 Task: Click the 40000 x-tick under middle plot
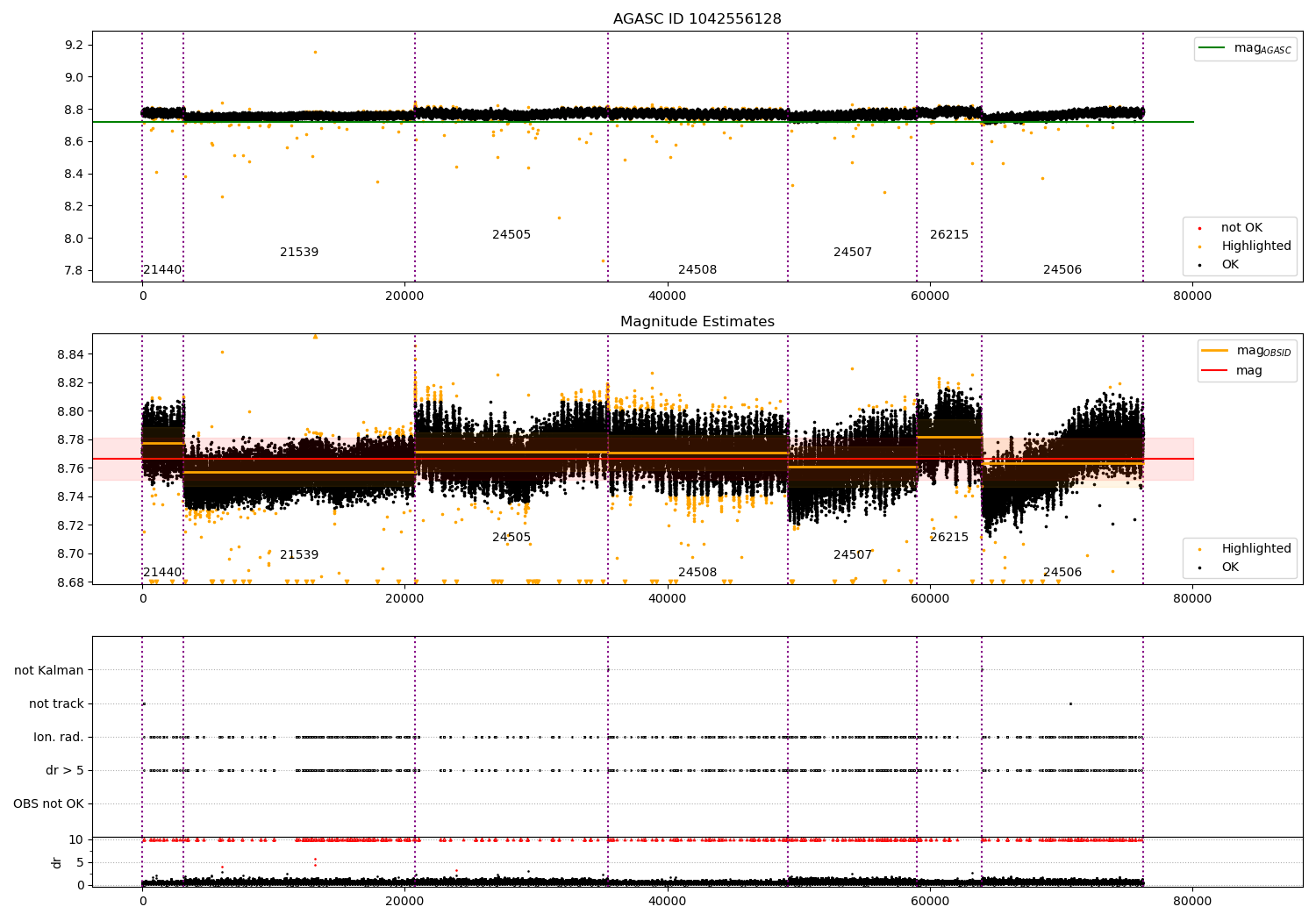pos(667,599)
